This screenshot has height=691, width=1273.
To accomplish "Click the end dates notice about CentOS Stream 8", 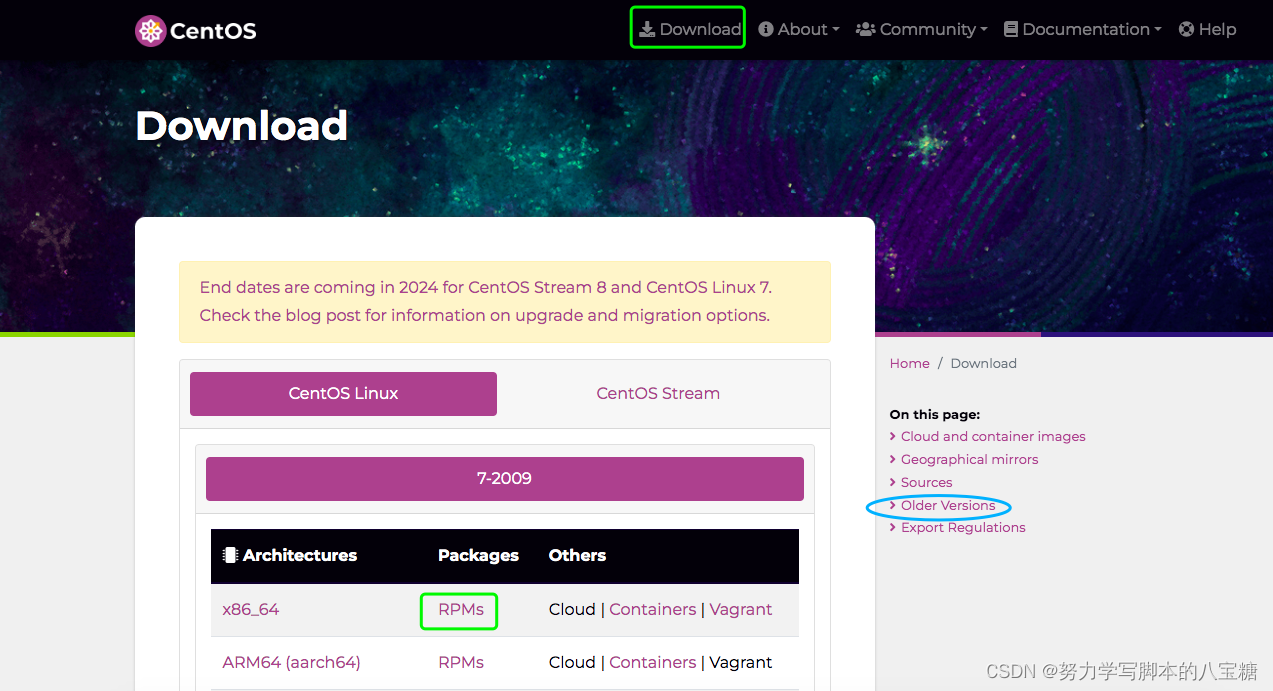I will coord(486,287).
